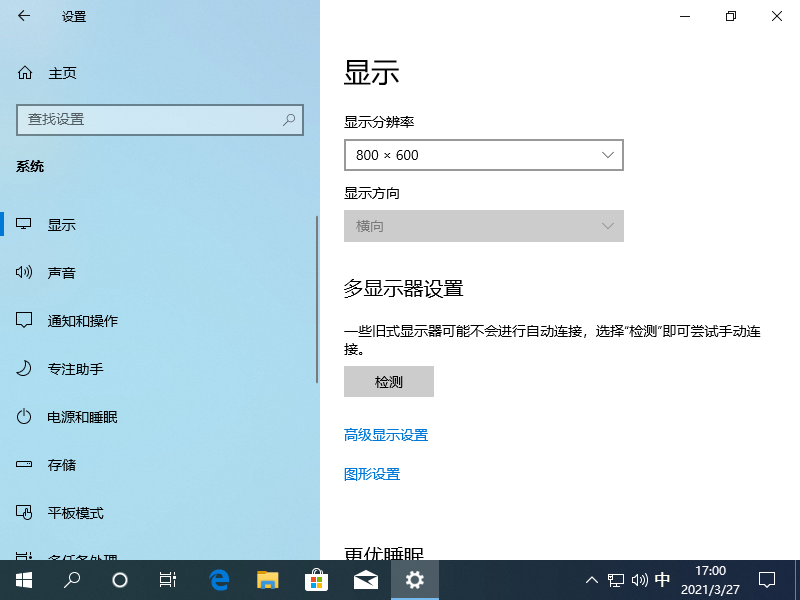Screen dimensions: 800x600
Task: Open the display resolution dropdown
Action: coord(484,155)
